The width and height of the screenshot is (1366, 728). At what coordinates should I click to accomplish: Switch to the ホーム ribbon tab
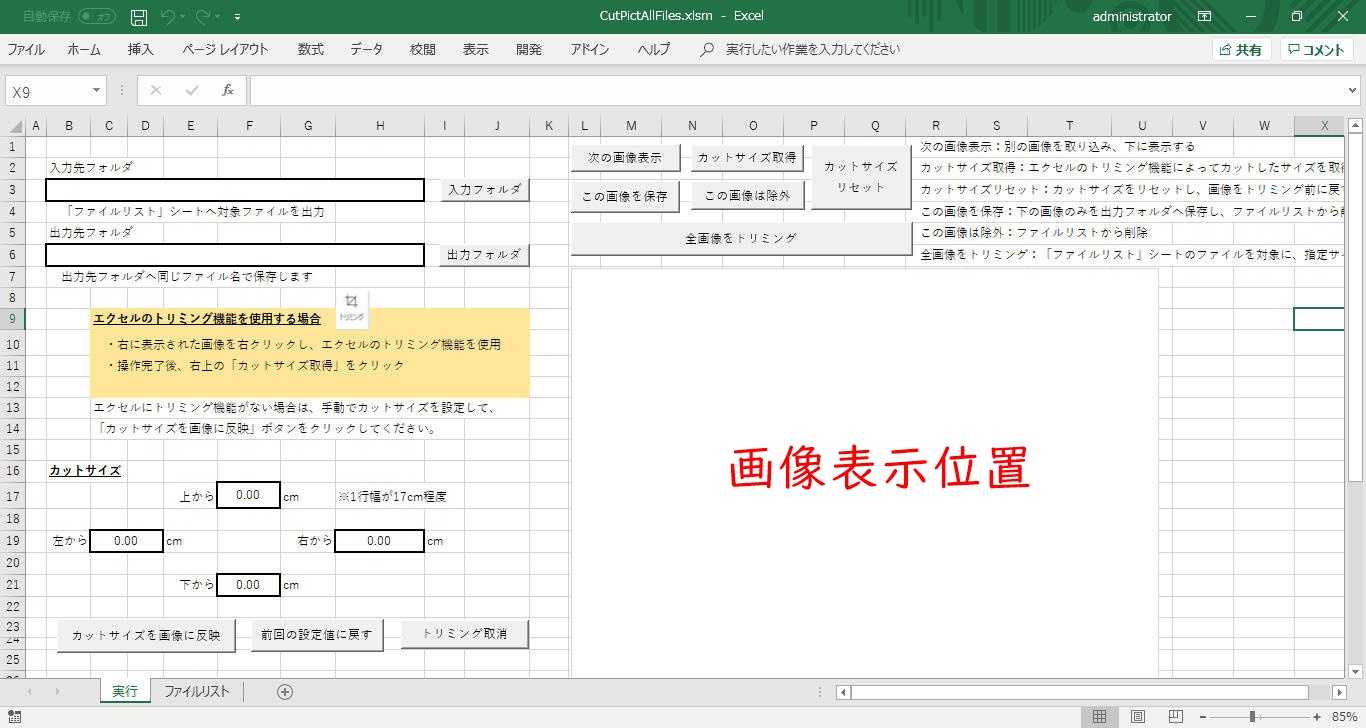(84, 49)
